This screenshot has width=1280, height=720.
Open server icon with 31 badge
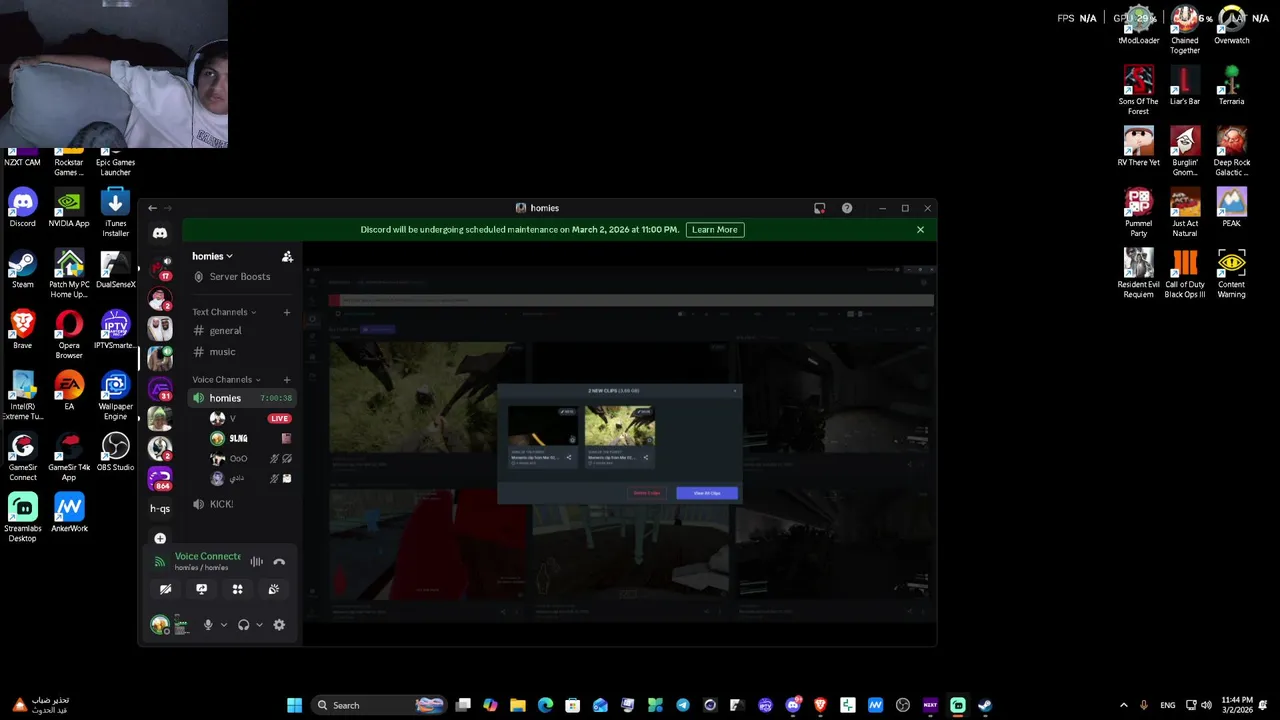coord(160,388)
